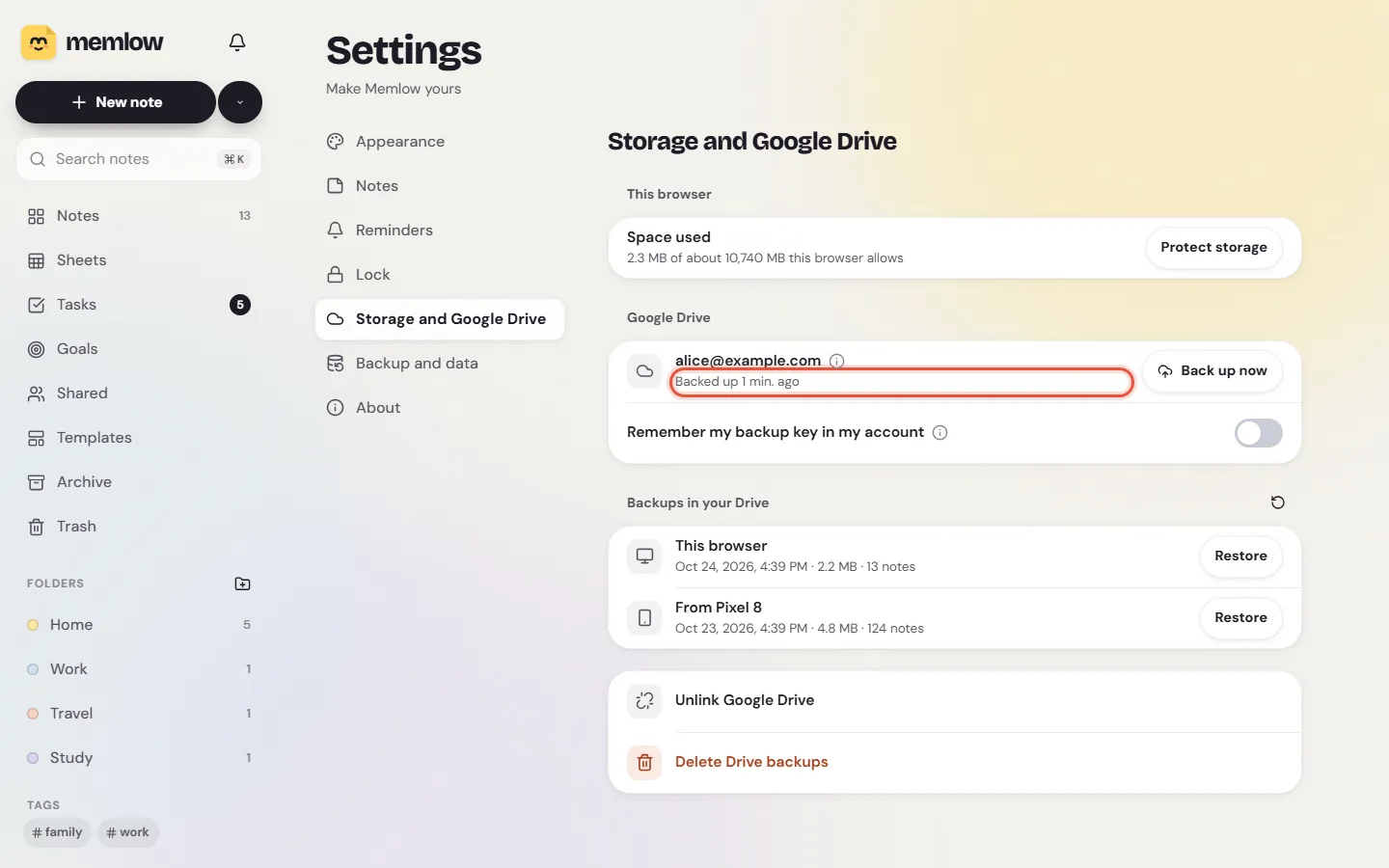Select Storage and Google Drive tab
Screen dimensions: 1389x868
[440, 319]
